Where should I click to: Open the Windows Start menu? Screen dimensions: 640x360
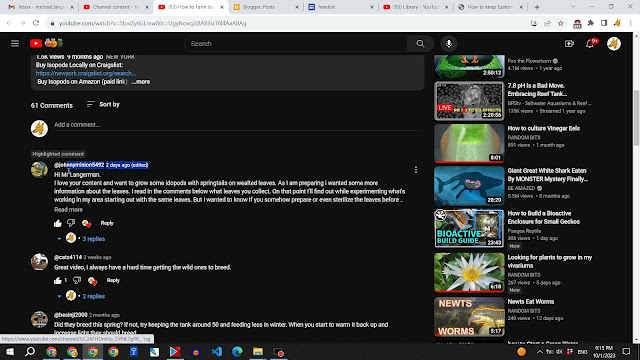tap(9, 351)
